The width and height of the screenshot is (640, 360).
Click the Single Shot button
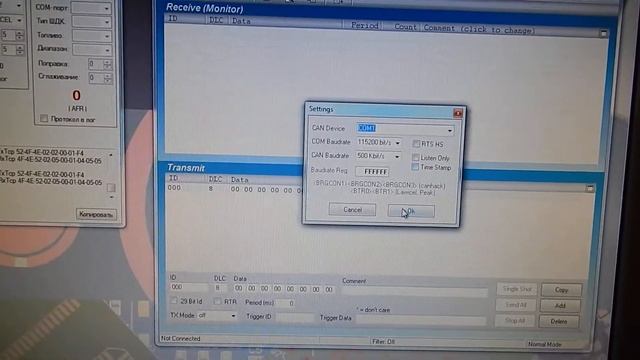coord(517,289)
